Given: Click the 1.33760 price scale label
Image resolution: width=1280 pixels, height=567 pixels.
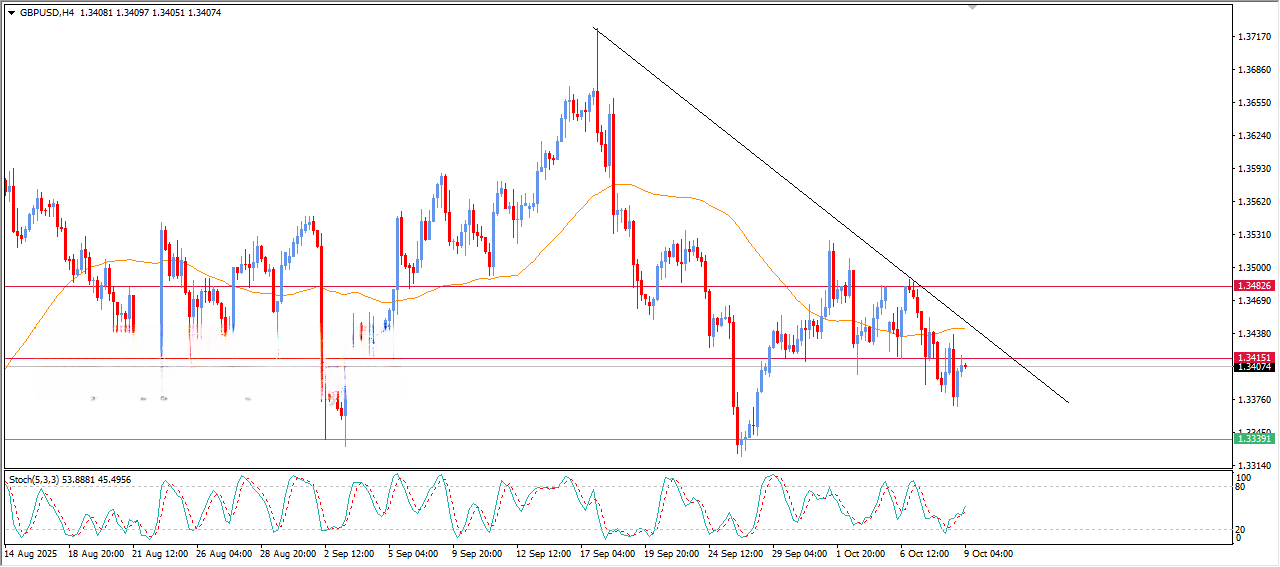Looking at the screenshot, I should (x=1253, y=400).
